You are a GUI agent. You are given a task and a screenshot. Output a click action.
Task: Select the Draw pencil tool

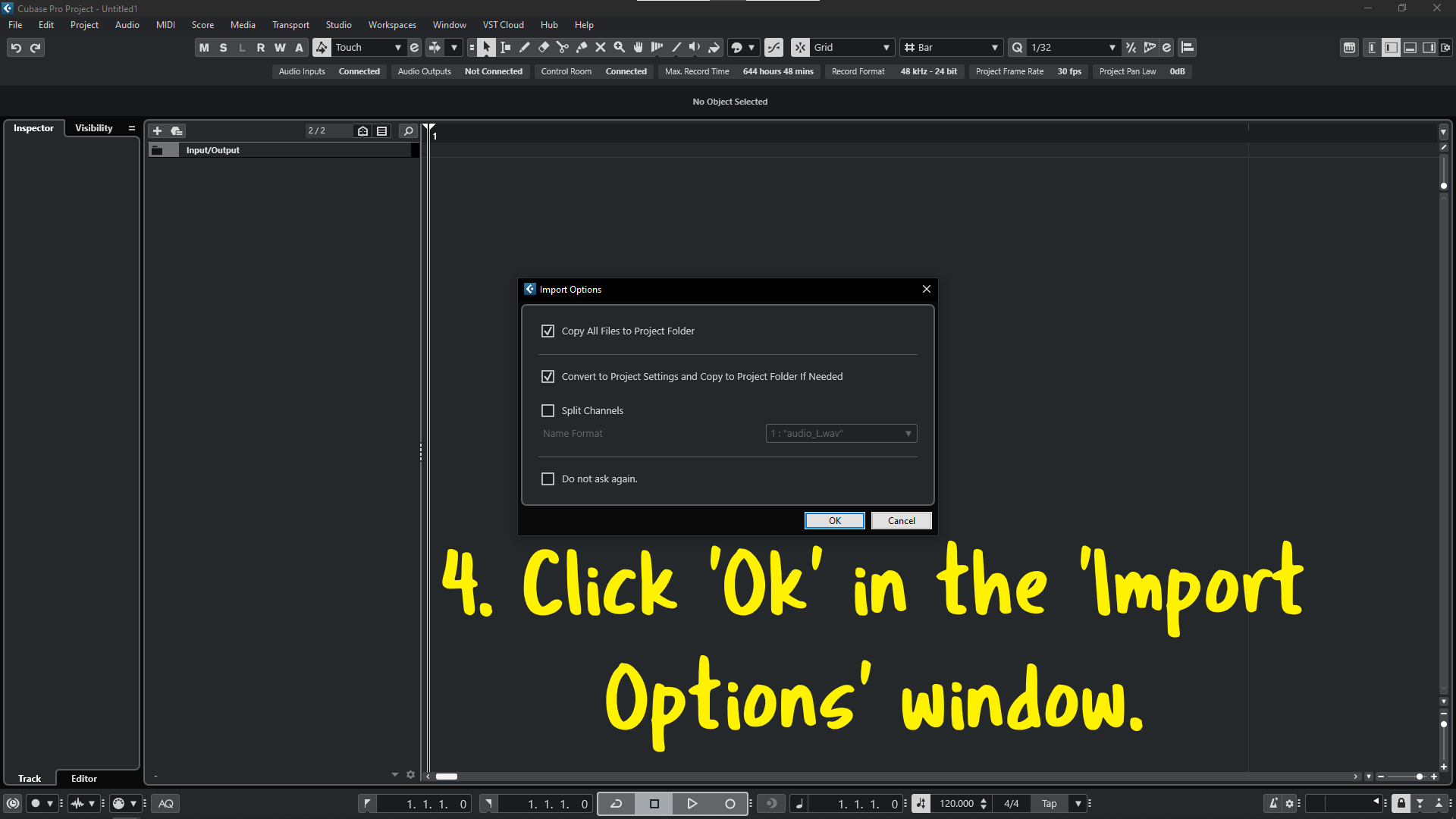tap(524, 47)
